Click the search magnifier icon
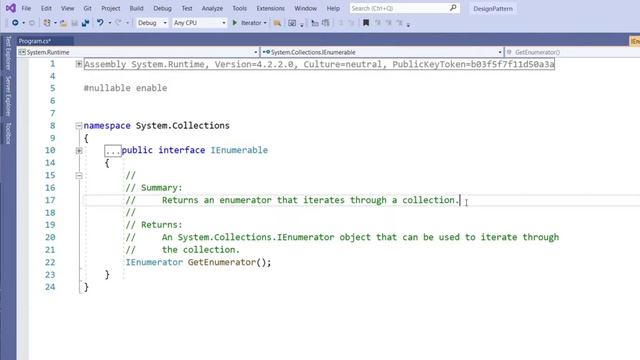The width and height of the screenshot is (640, 360). (453, 8)
